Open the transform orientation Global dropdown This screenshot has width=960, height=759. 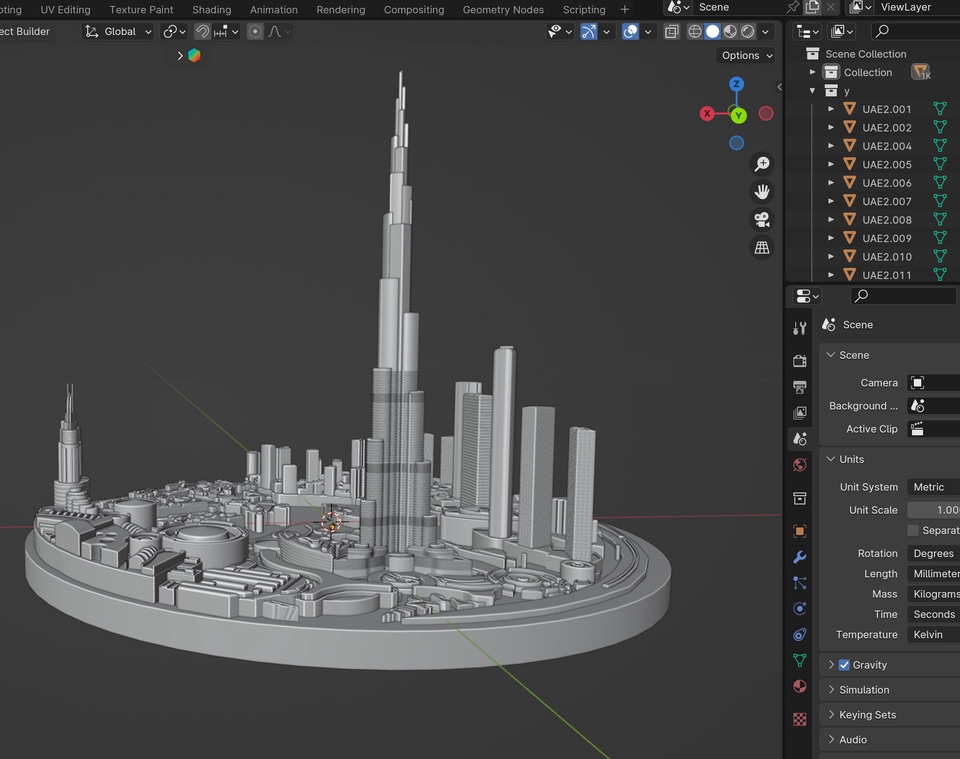click(117, 31)
